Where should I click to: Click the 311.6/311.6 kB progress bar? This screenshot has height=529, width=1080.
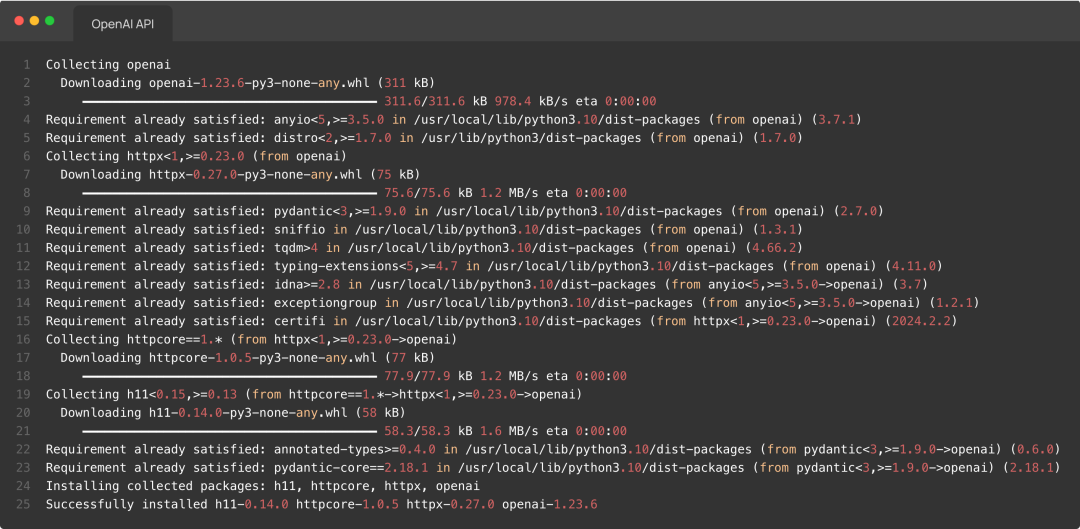click(x=229, y=101)
